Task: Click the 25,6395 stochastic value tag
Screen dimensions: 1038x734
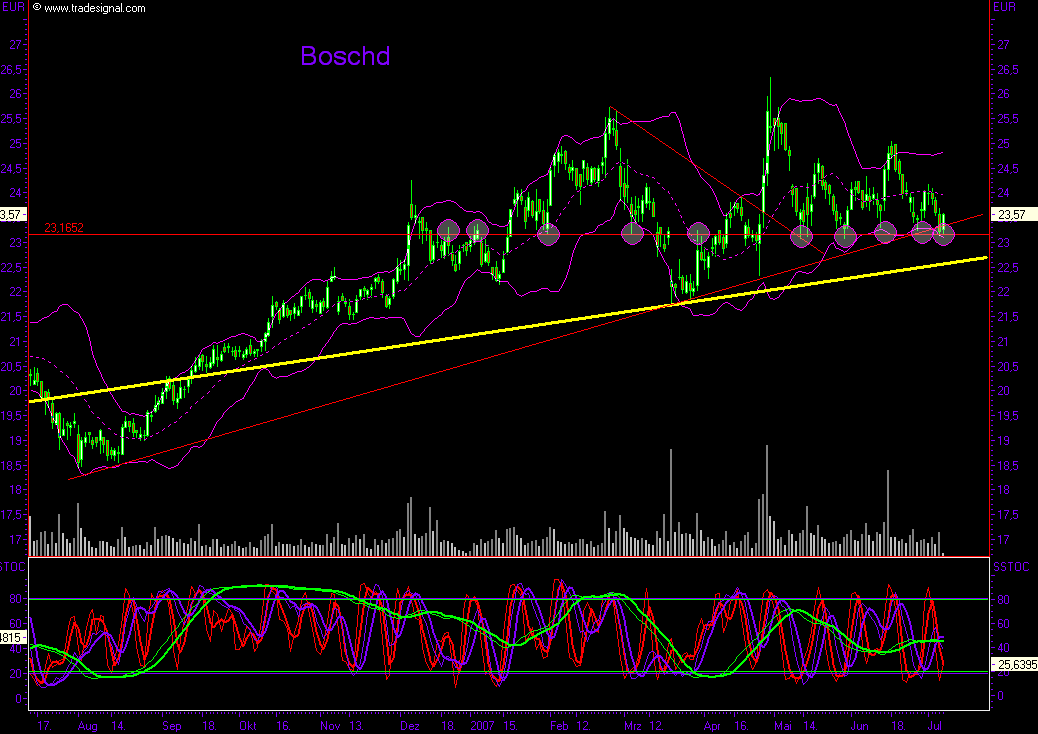Action: click(1012, 663)
